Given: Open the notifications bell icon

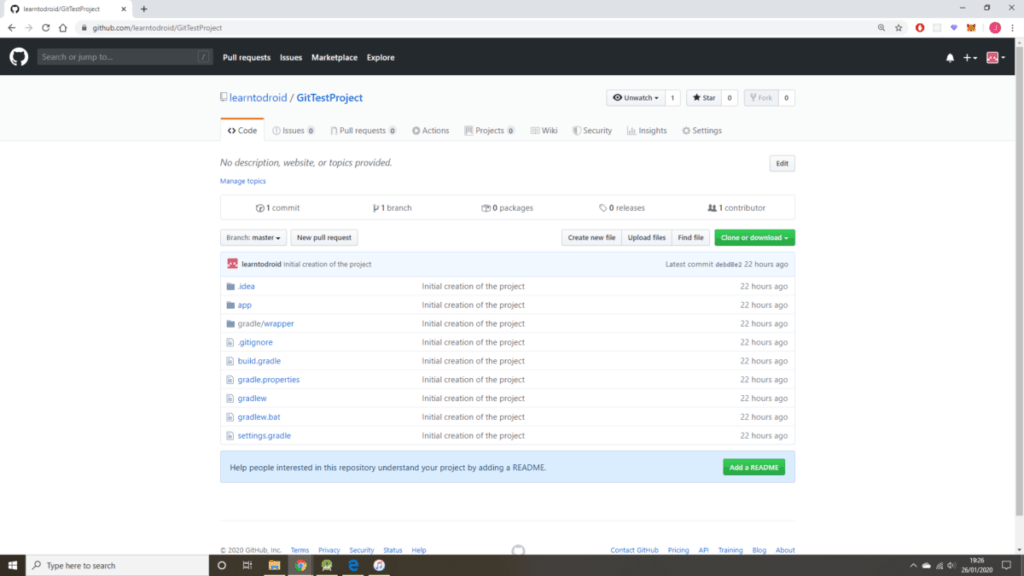Looking at the screenshot, I should tap(950, 58).
